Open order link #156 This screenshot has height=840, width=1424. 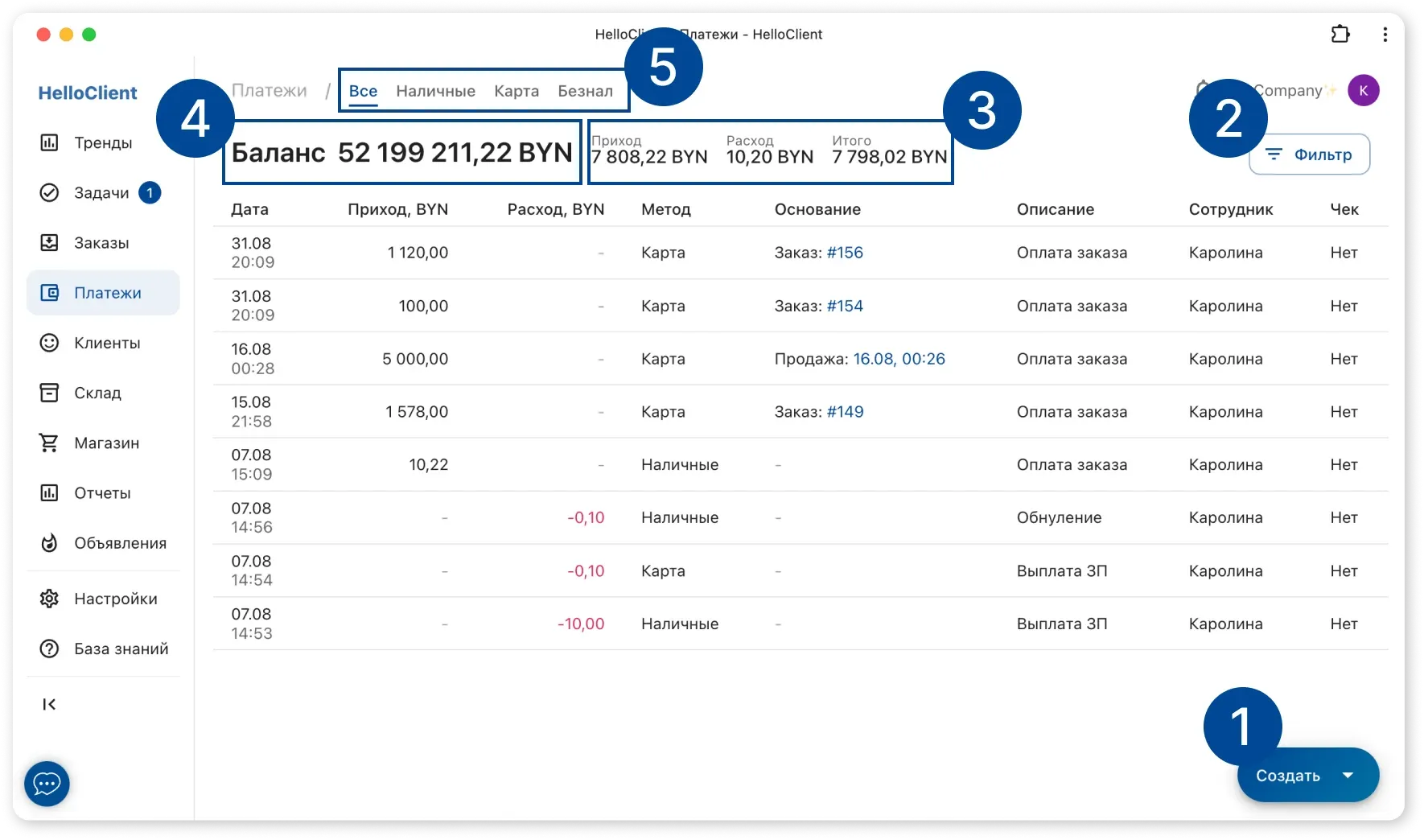845,253
